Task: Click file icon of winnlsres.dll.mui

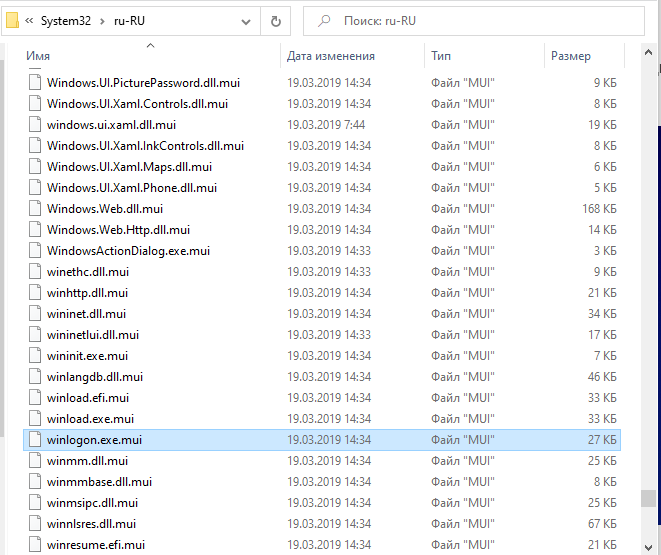Action: click(x=35, y=523)
